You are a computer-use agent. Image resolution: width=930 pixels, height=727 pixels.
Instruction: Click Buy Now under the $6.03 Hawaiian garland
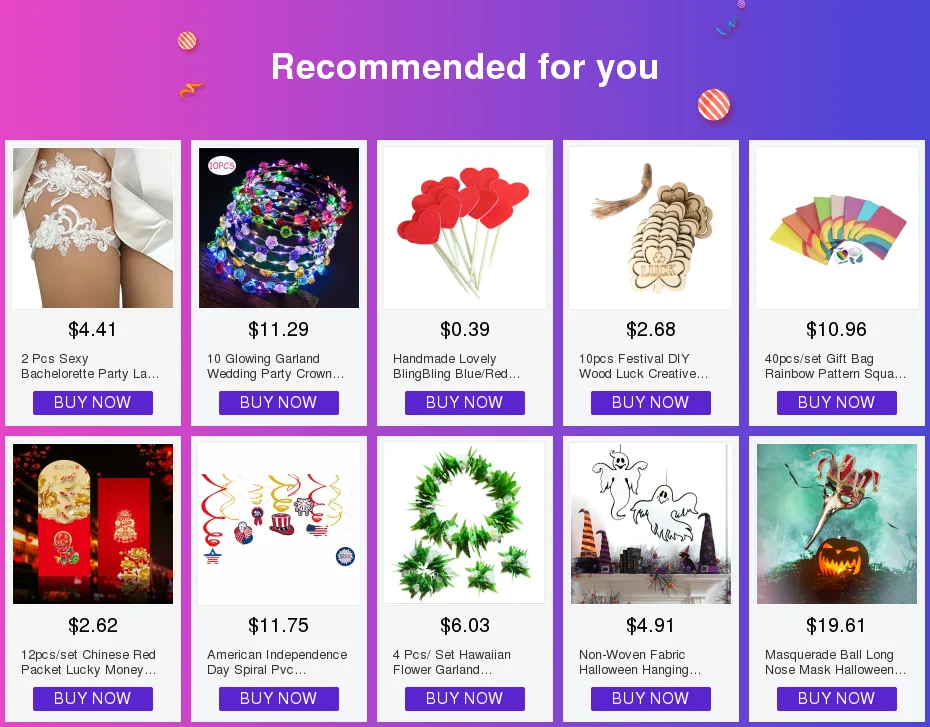[x=464, y=699]
